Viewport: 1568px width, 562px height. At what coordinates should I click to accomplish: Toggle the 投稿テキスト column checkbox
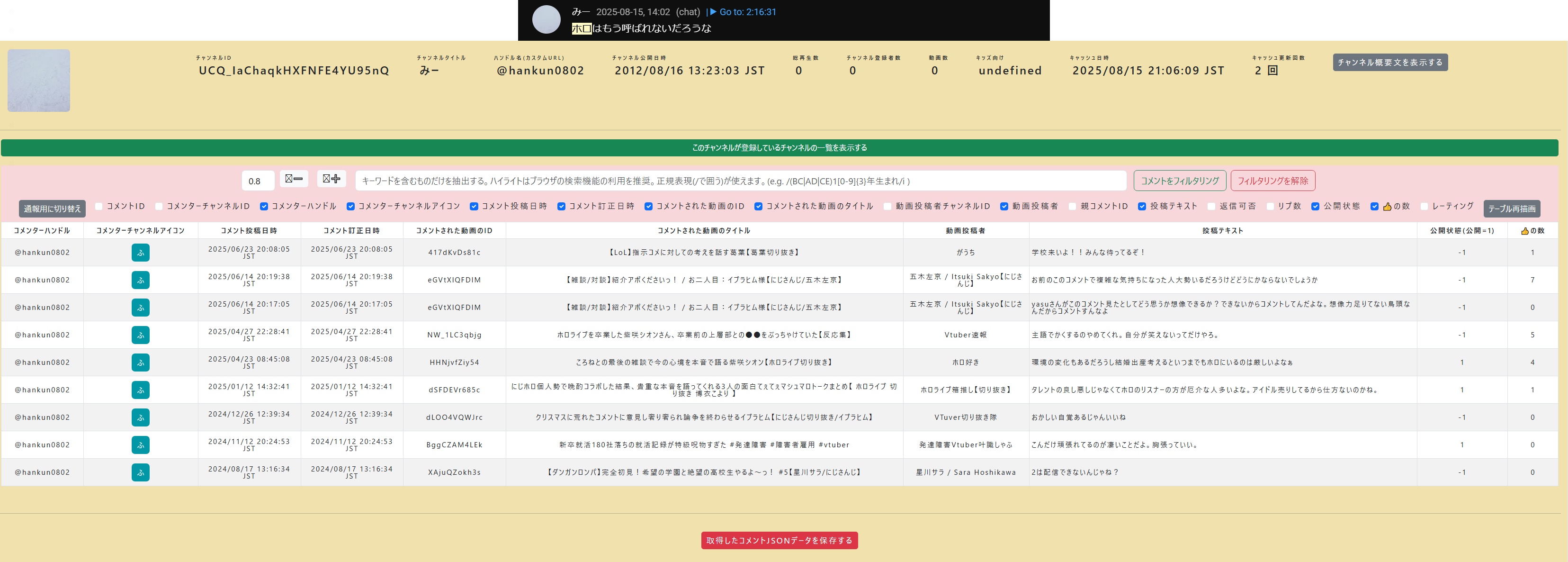pyautogui.click(x=1142, y=207)
